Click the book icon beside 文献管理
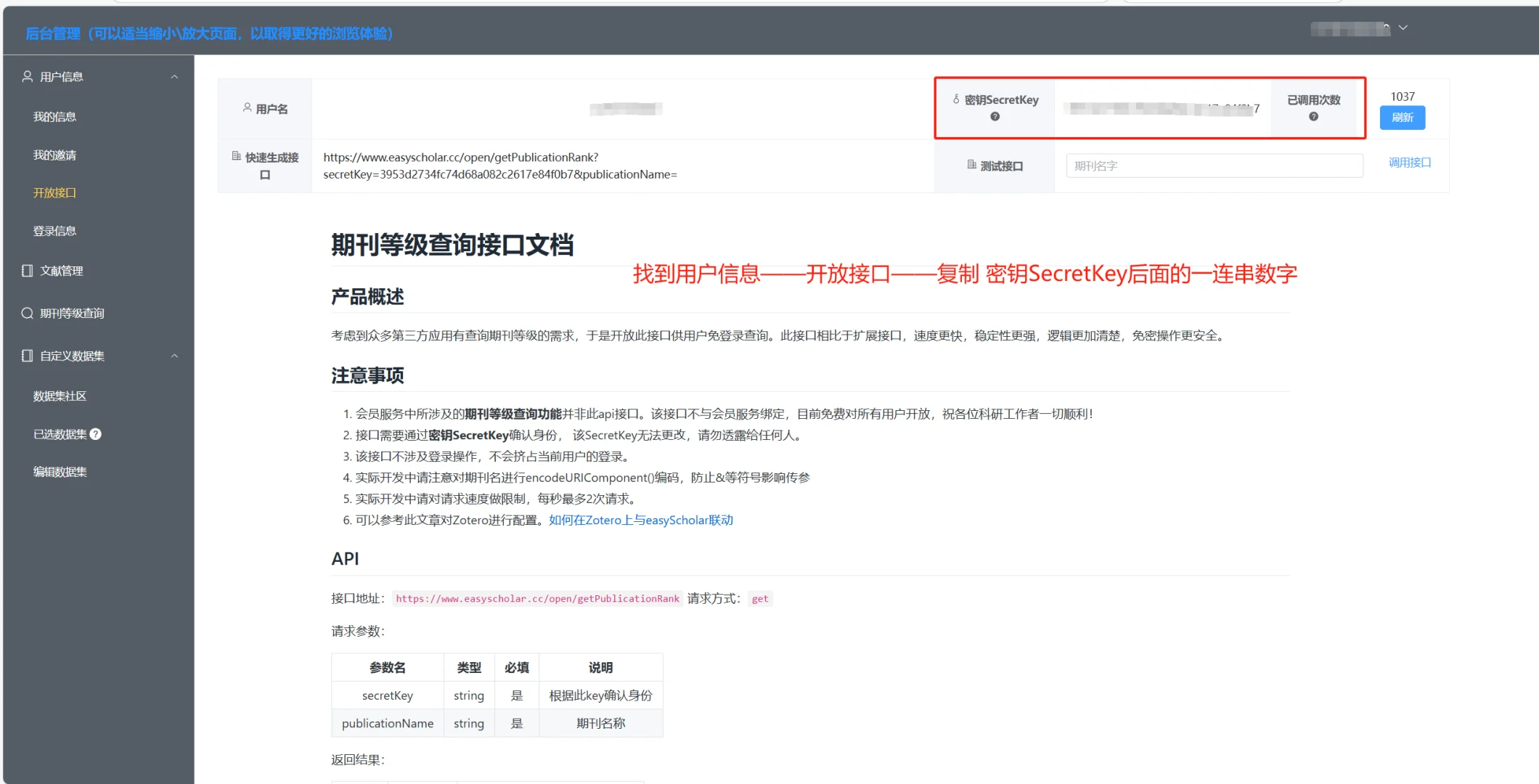 click(x=25, y=271)
